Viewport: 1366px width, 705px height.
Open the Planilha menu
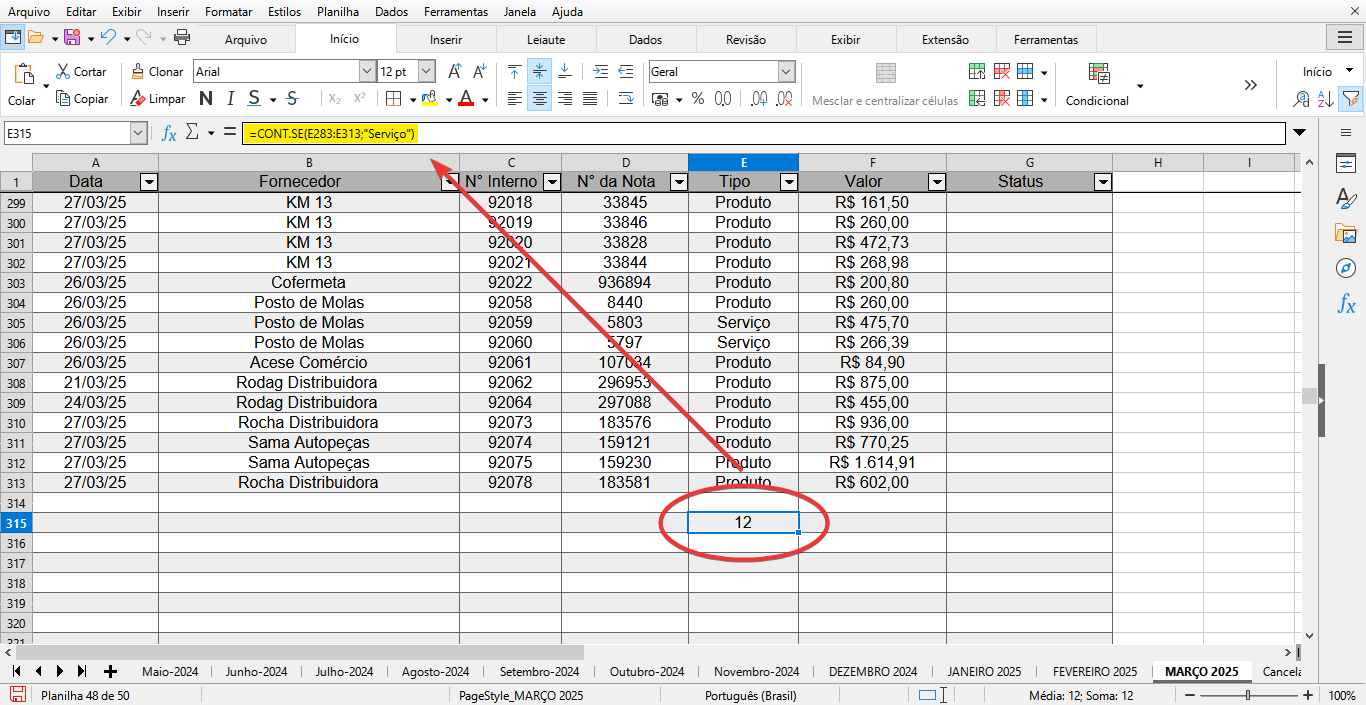point(338,12)
